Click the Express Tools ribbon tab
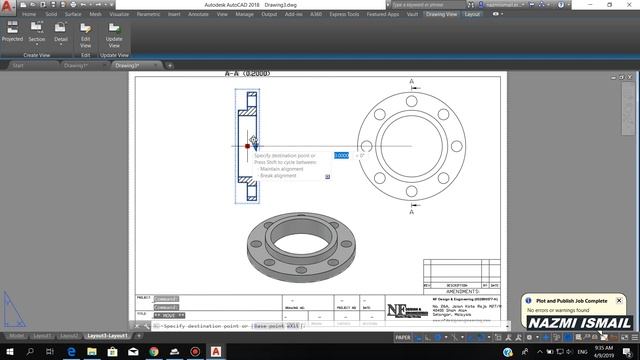Screen dimensions: 640x360 pyautogui.click(x=344, y=14)
